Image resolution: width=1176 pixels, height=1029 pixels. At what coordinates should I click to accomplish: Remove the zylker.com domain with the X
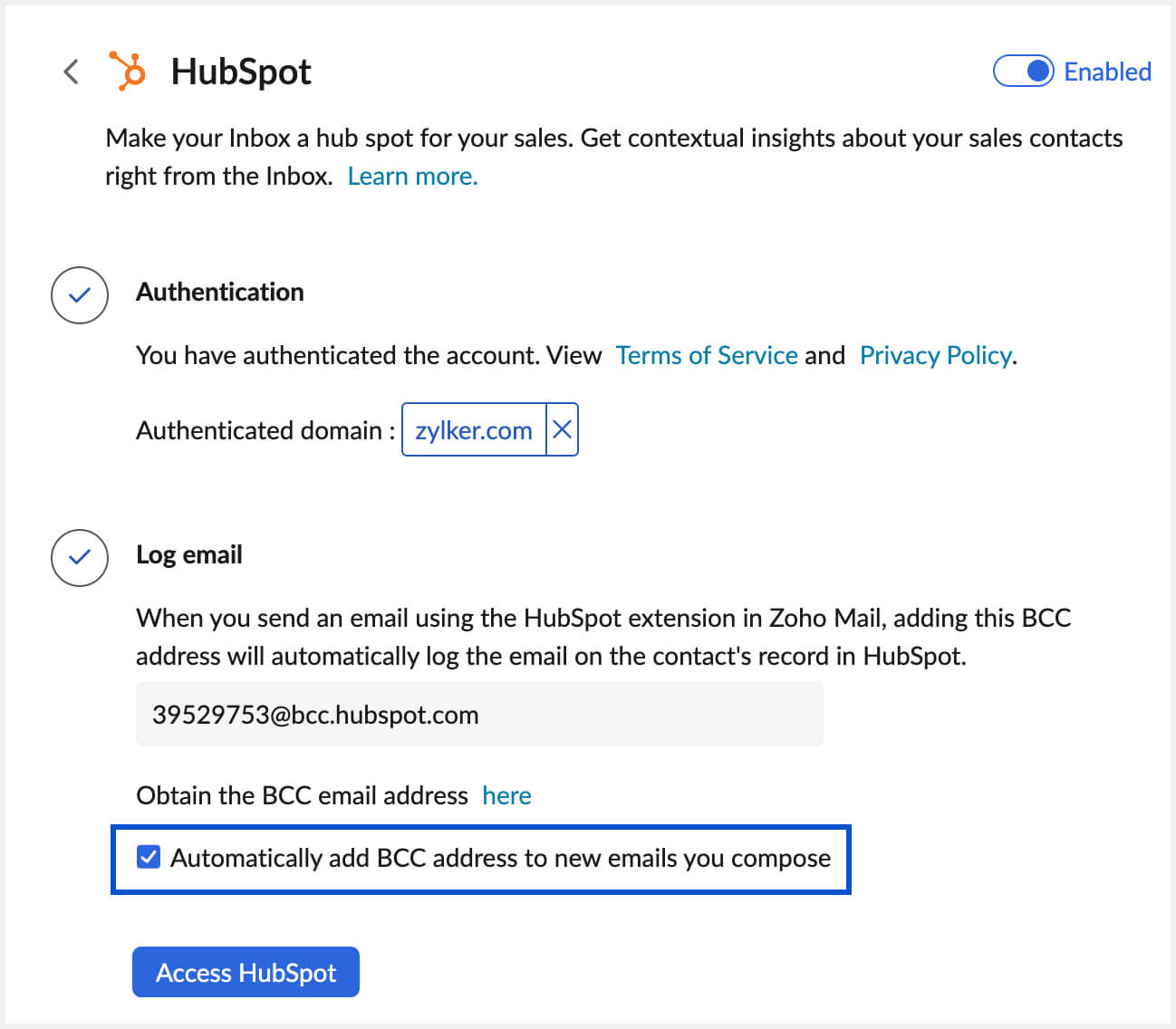click(562, 429)
